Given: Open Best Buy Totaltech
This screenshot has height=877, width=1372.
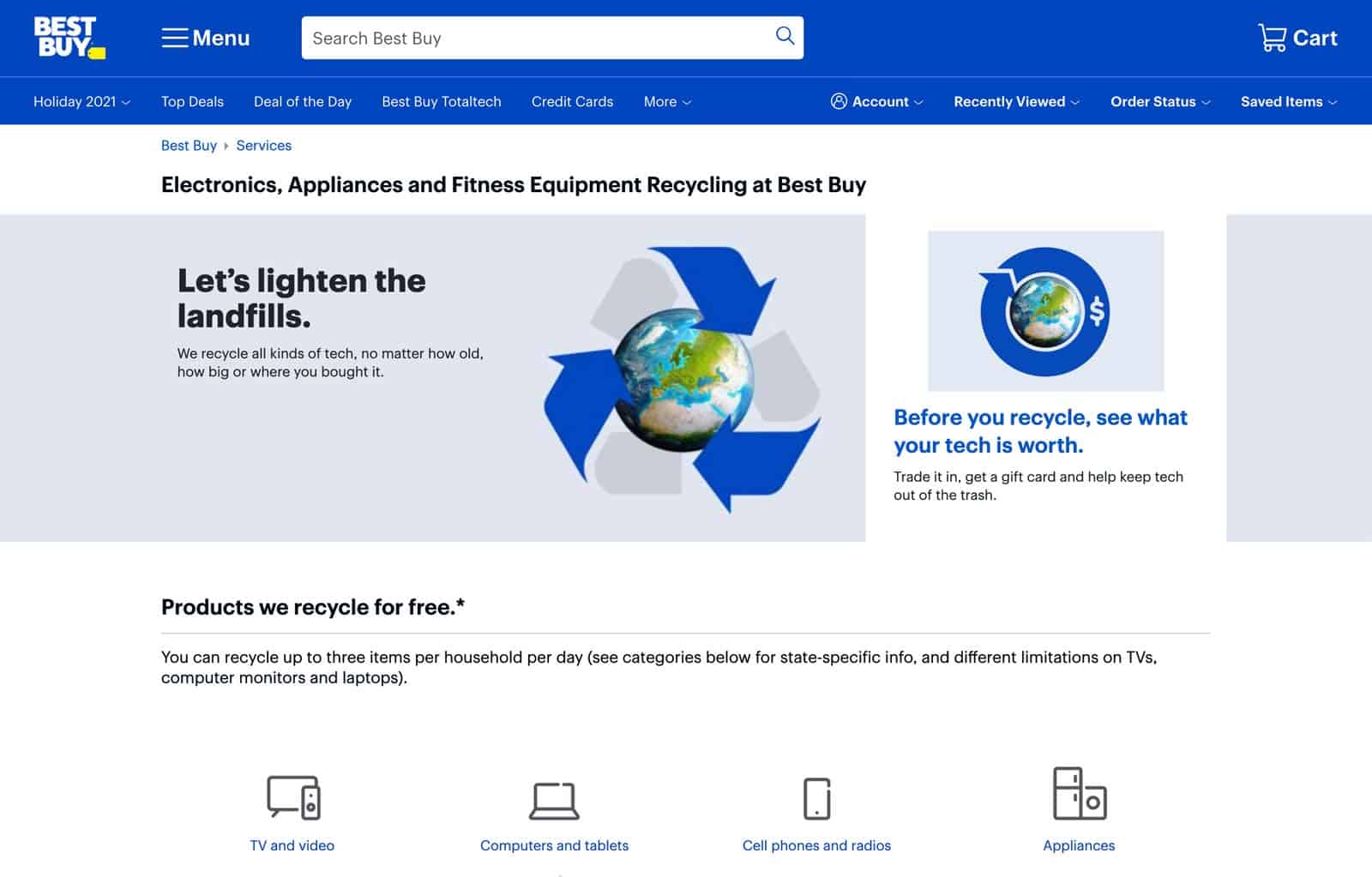Looking at the screenshot, I should (x=442, y=101).
